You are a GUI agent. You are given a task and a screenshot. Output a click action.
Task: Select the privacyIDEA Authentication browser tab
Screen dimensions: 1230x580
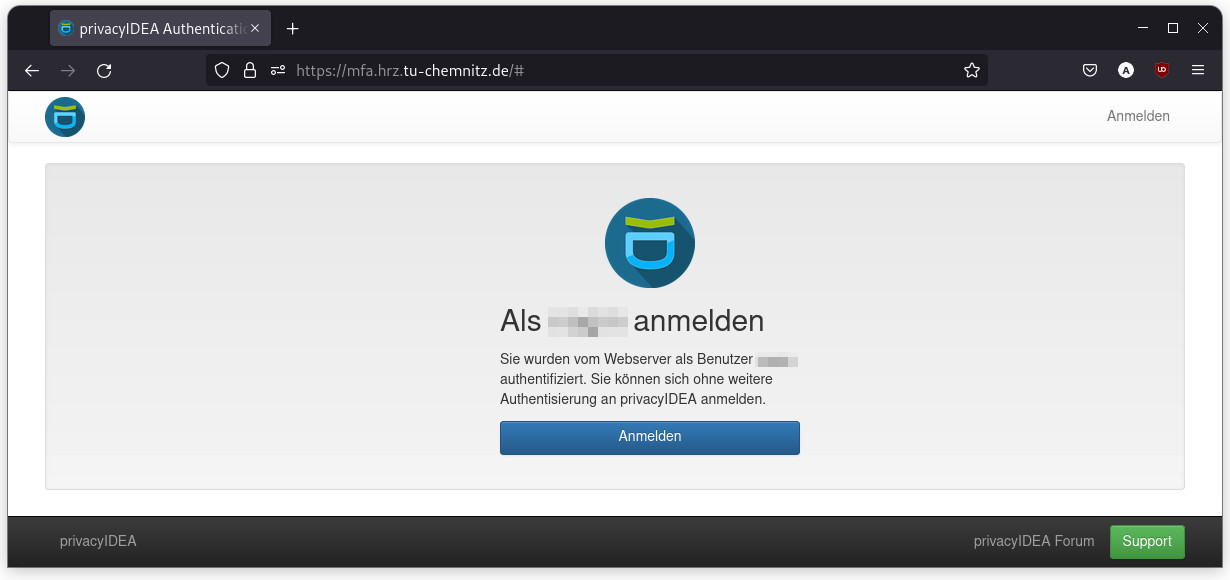coord(160,29)
